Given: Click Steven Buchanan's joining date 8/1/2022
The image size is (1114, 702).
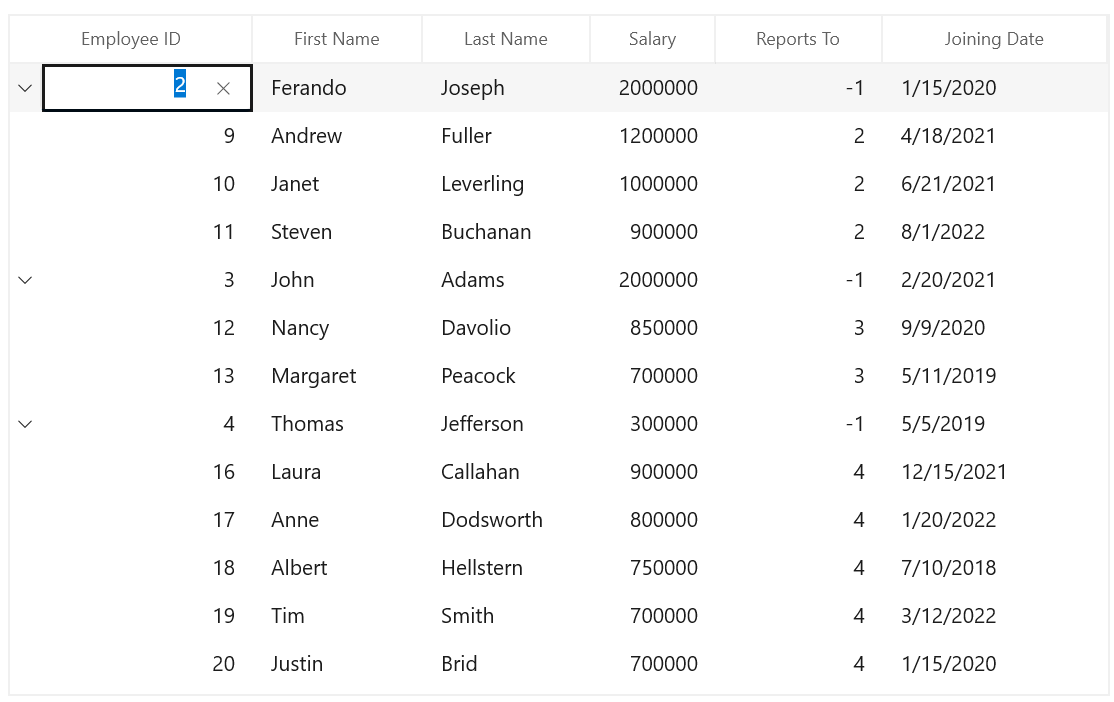Looking at the screenshot, I should (943, 231).
